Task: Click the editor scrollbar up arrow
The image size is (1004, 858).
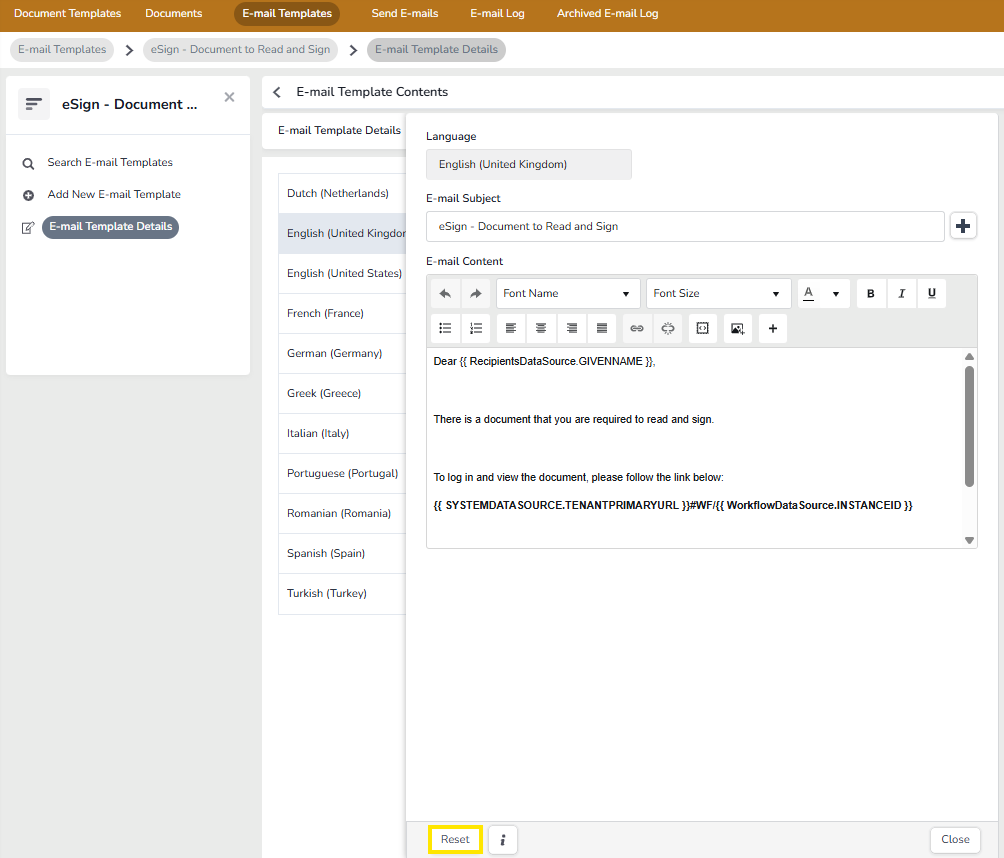Action: tap(969, 357)
